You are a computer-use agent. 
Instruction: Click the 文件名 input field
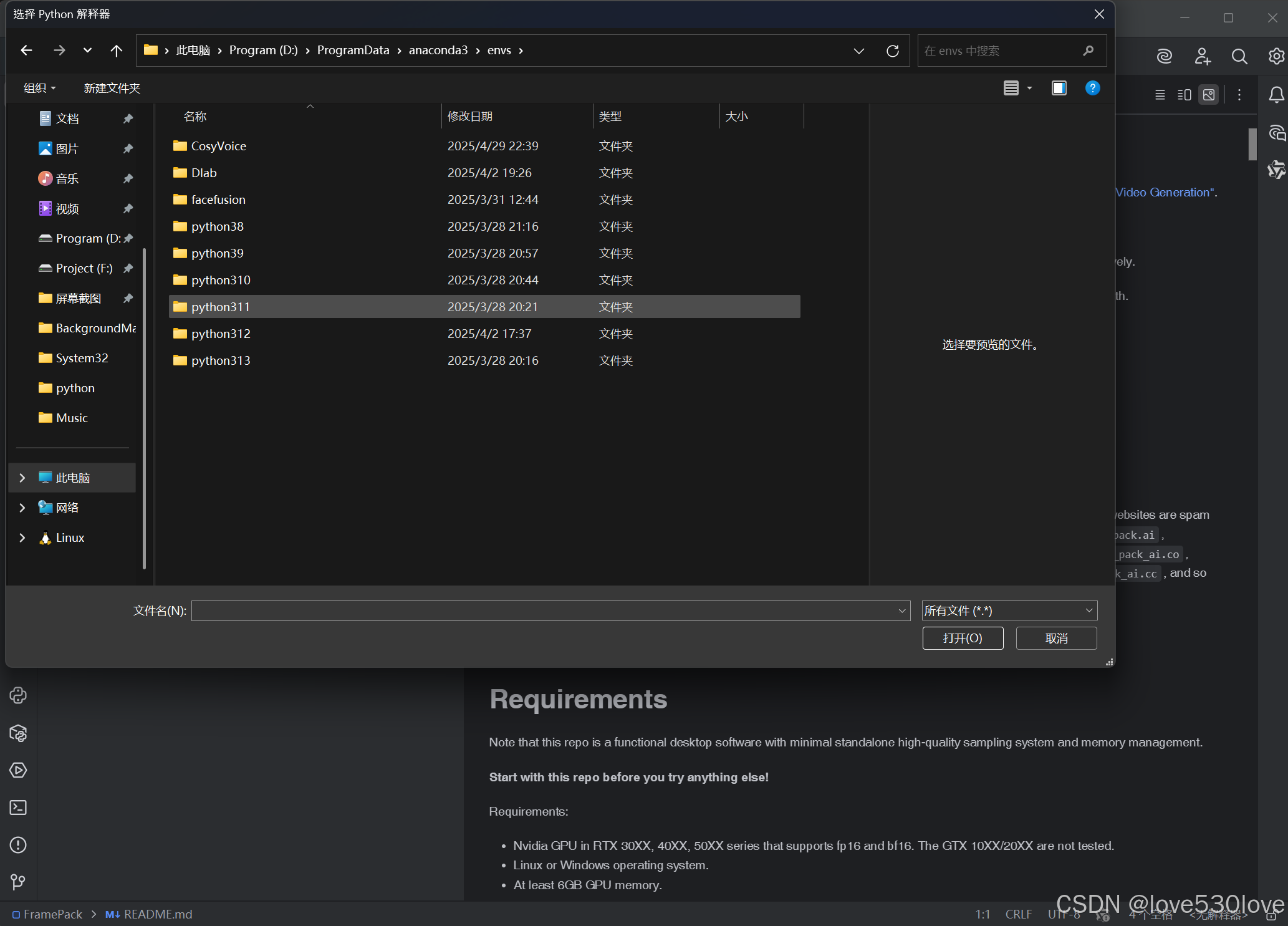point(542,610)
